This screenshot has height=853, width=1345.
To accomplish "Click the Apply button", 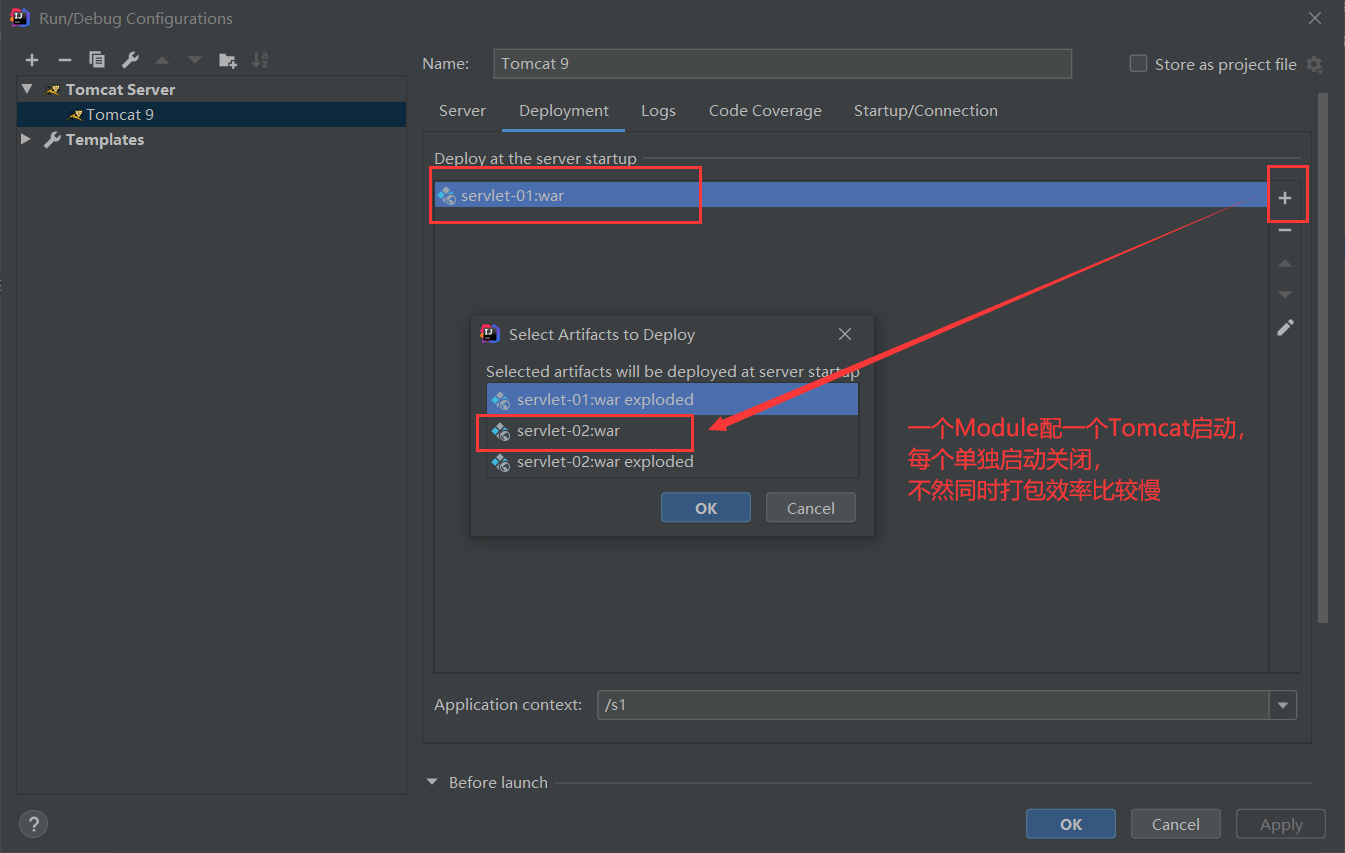I will pyautogui.click(x=1281, y=824).
